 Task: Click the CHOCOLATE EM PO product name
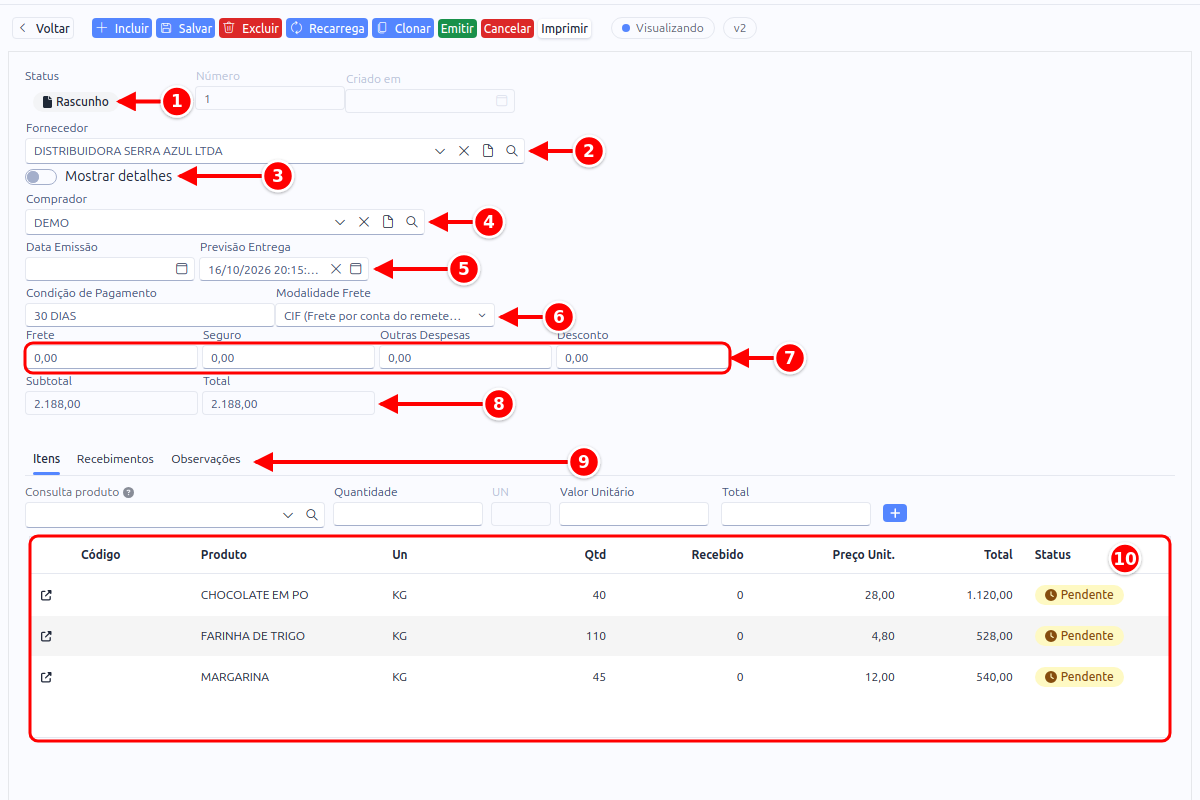[255, 595]
